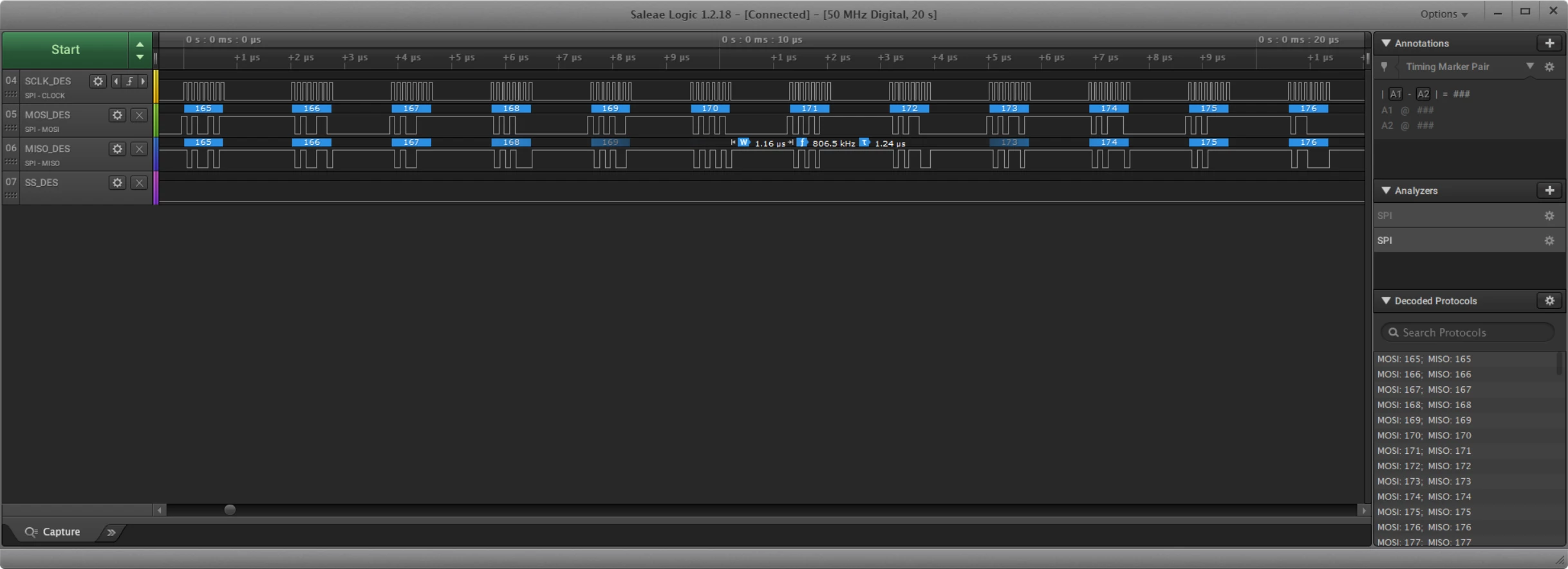Viewport: 1568px width, 569px height.
Task: Click scrollbar right arrow
Action: (1363, 510)
